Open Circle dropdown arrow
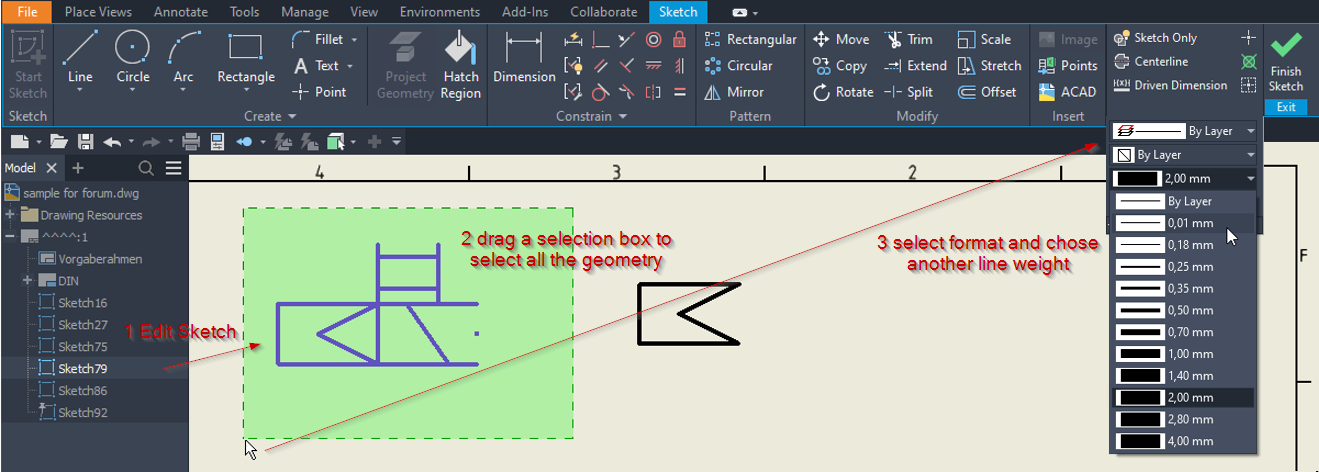Image resolution: width=1319 pixels, height=472 pixels. 133,91
